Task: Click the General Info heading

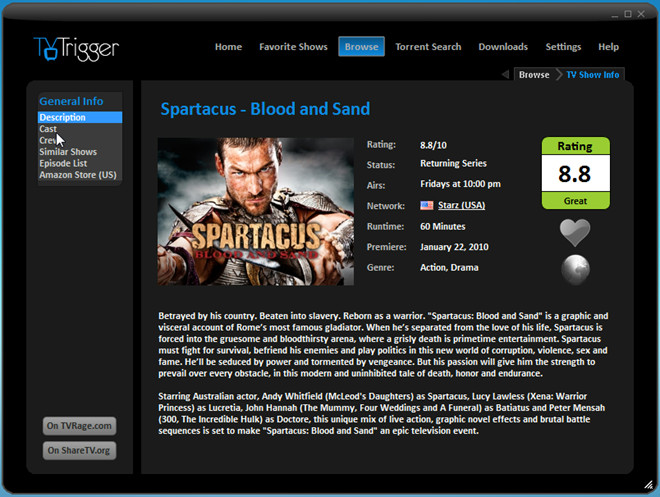Action: pos(71,101)
